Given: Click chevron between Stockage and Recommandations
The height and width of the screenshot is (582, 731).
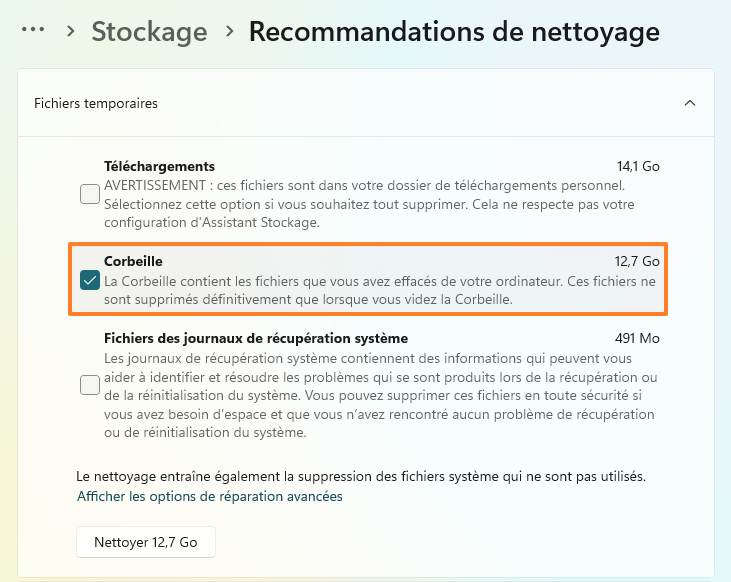Looking at the screenshot, I should (229, 31).
